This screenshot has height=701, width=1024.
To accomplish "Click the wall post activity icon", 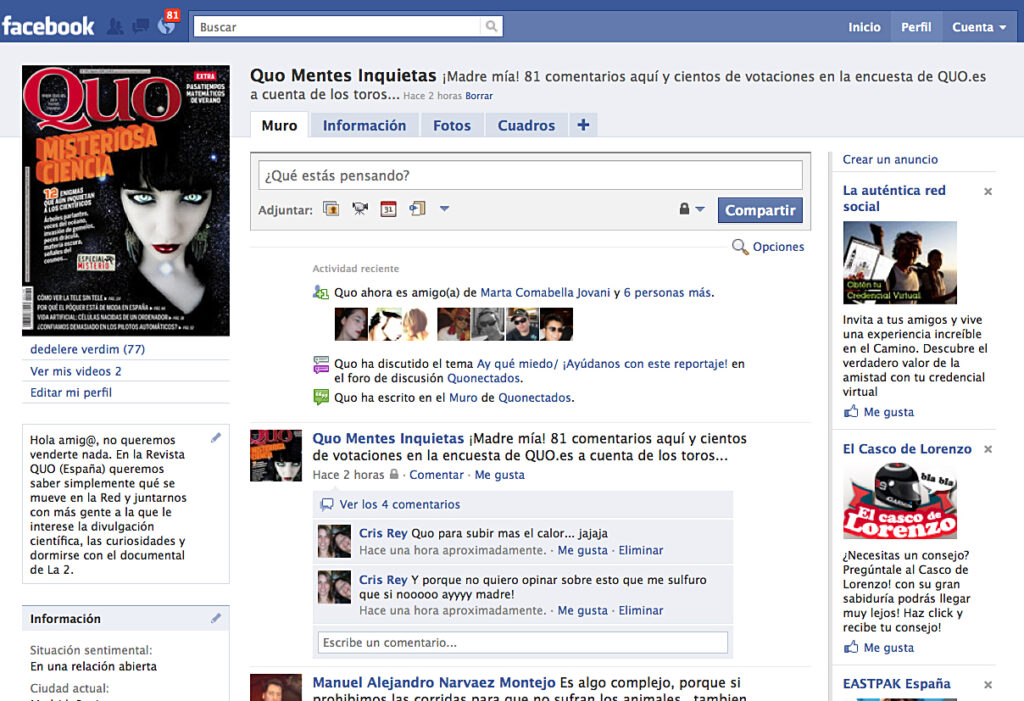I will 321,397.
